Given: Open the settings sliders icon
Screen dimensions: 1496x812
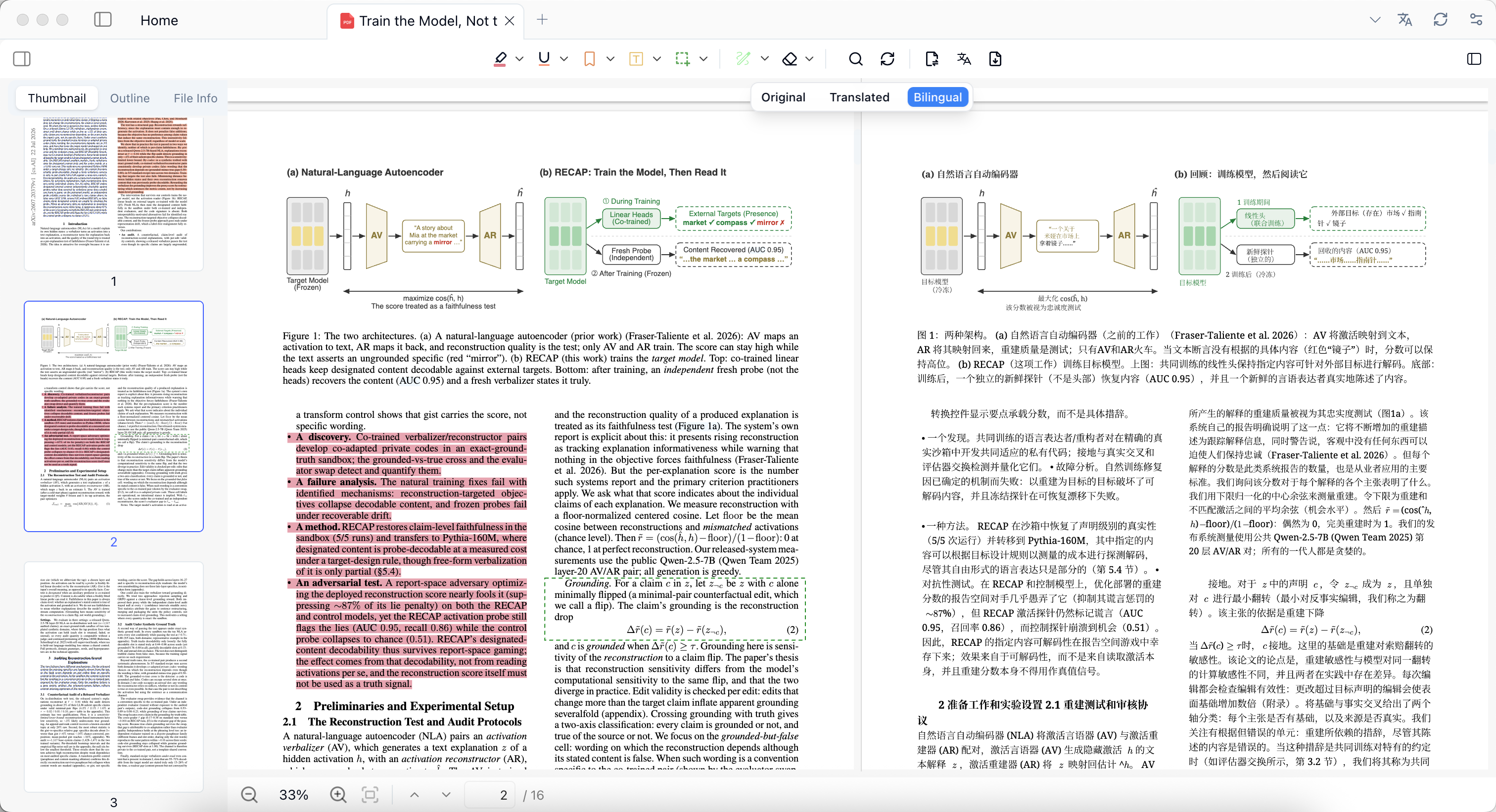Looking at the screenshot, I should click(1476, 20).
